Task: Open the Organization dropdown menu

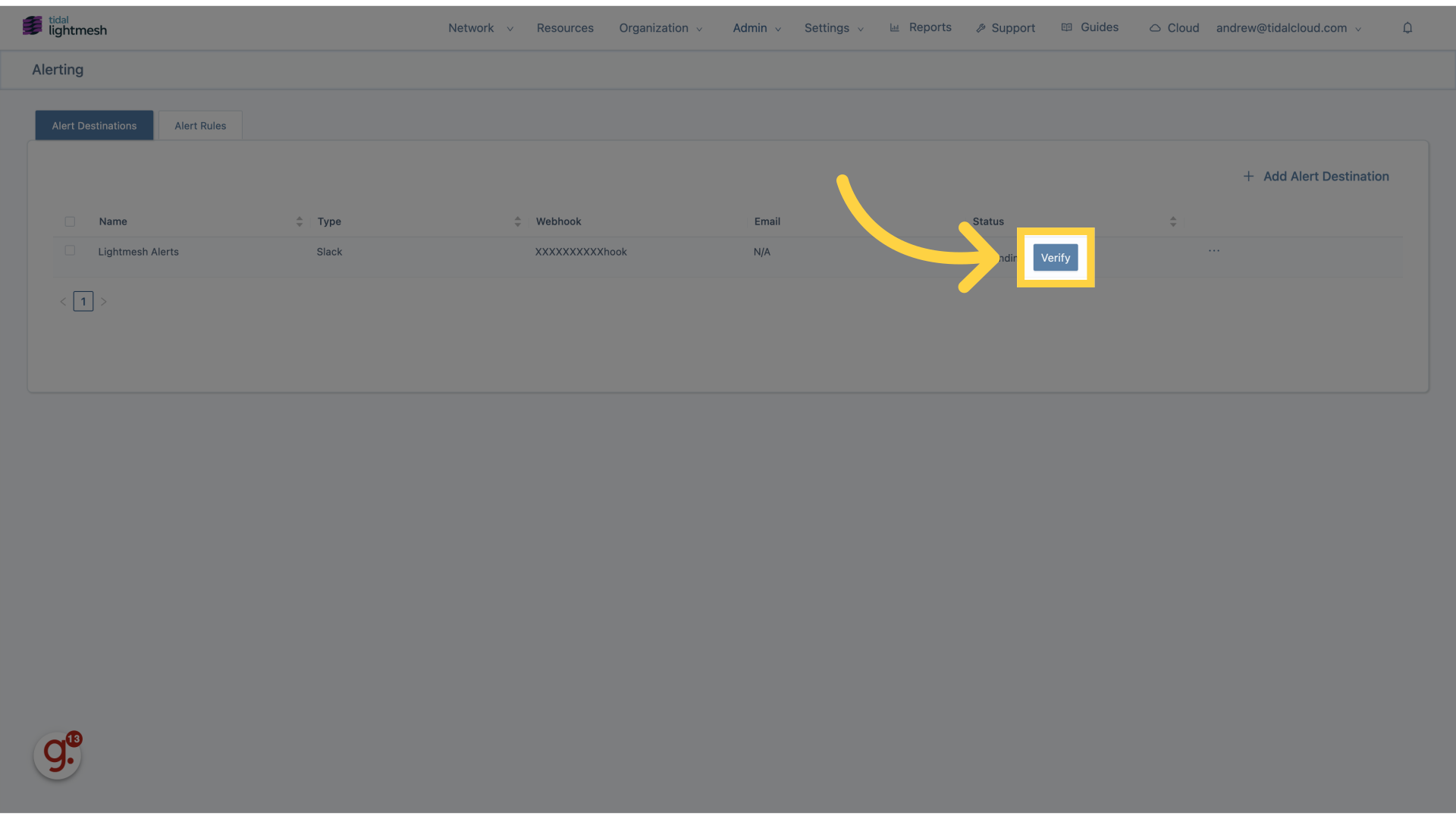Action: 660,28
